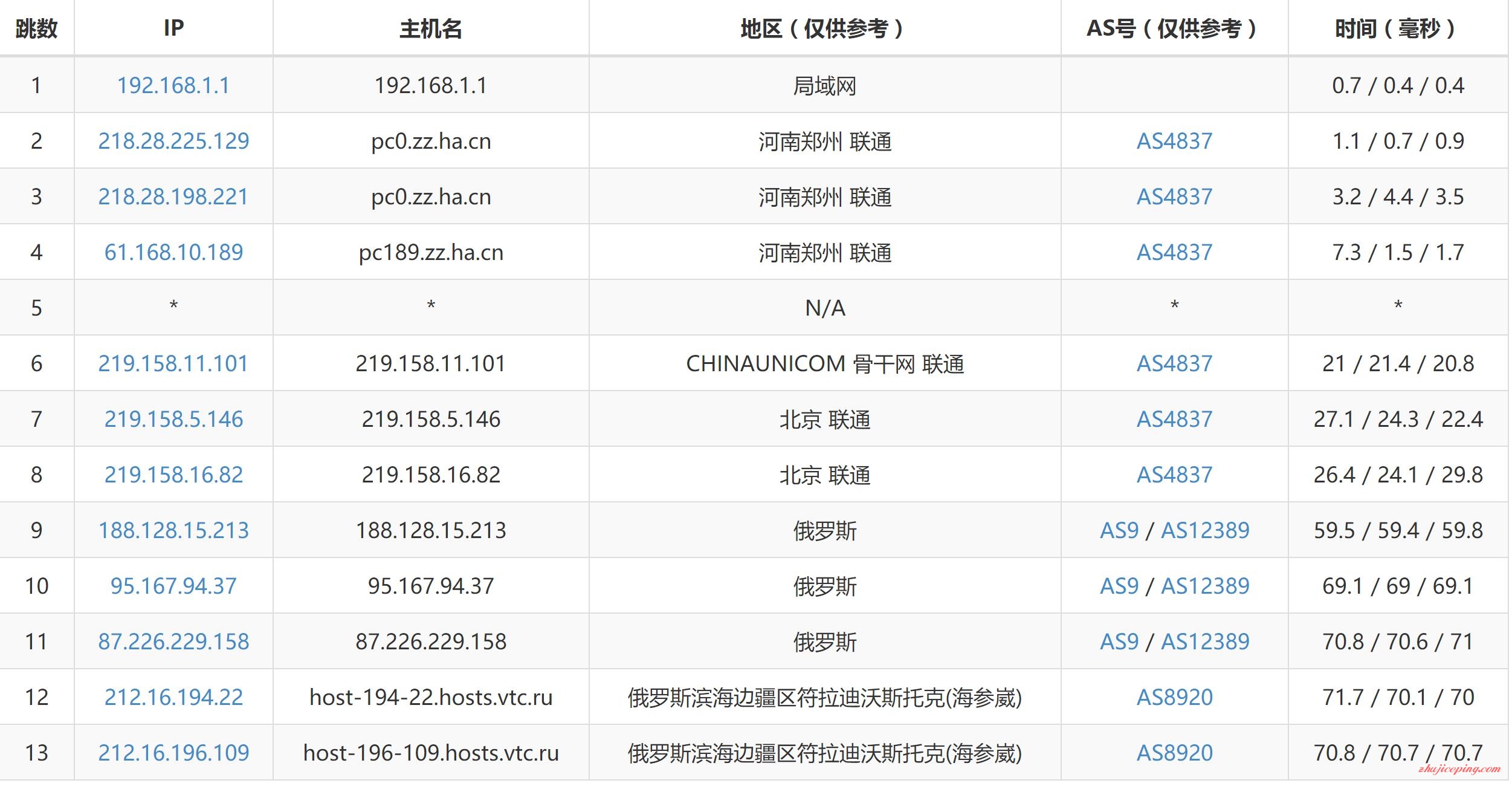
Task: Click AS4837 link in hop 3 row
Action: 1174,196
